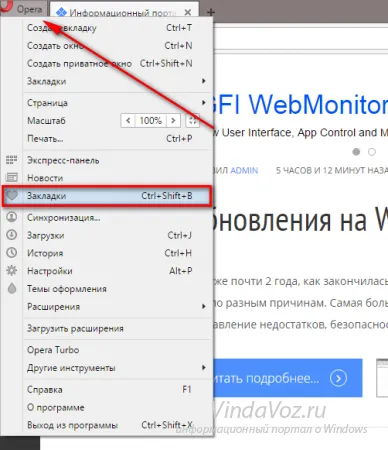Expand Другие инструменты submenu arrow

tap(204, 368)
